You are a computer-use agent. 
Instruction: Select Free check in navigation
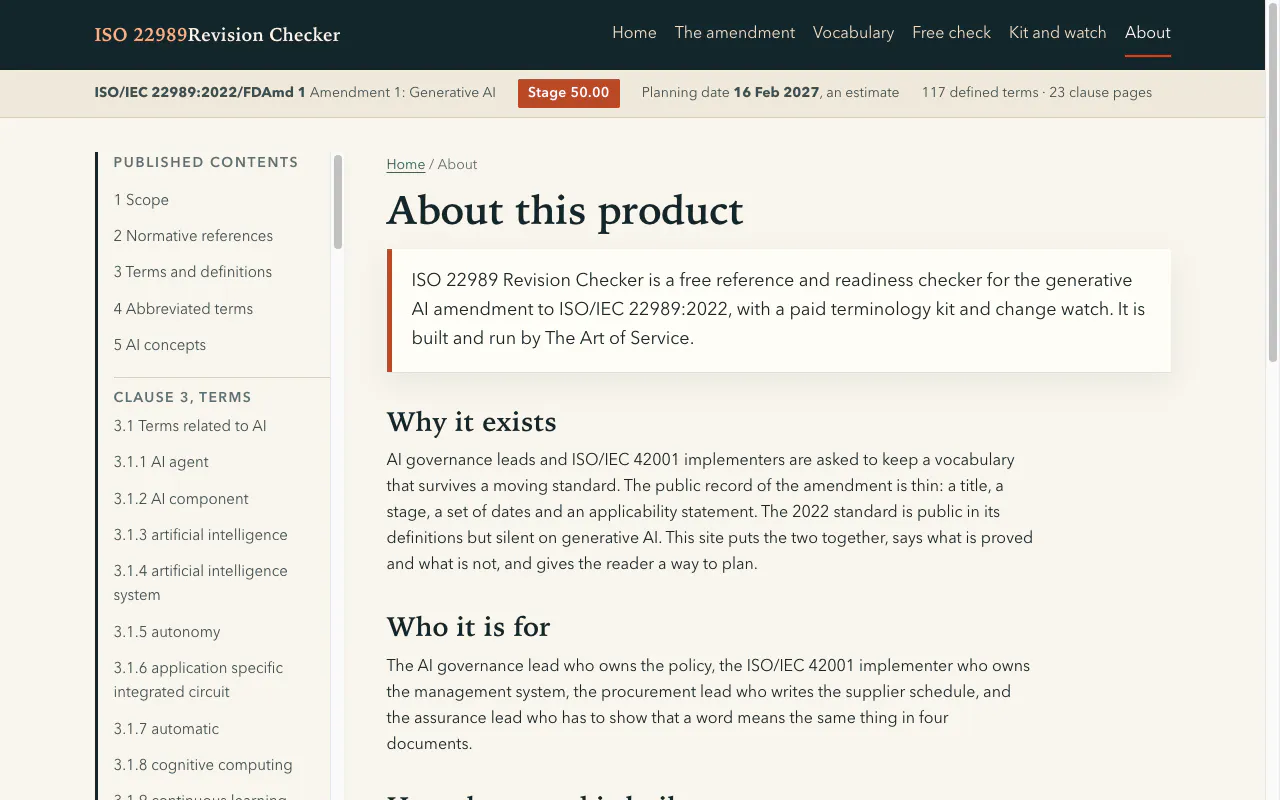point(951,33)
